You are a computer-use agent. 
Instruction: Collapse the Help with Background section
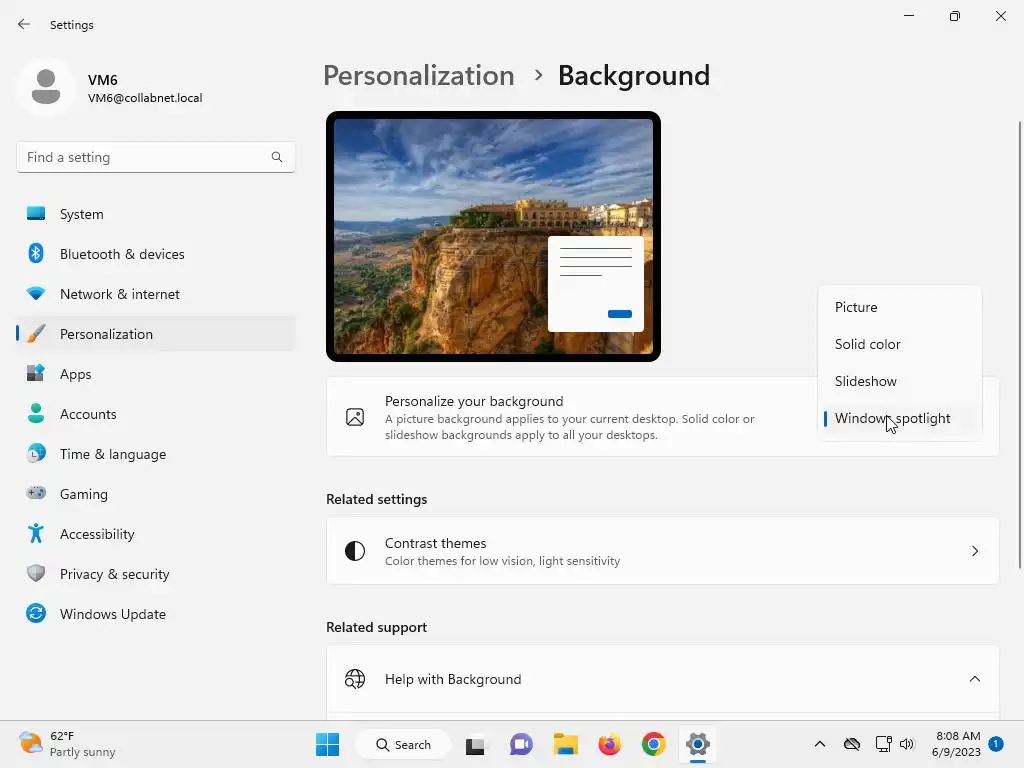pos(974,679)
